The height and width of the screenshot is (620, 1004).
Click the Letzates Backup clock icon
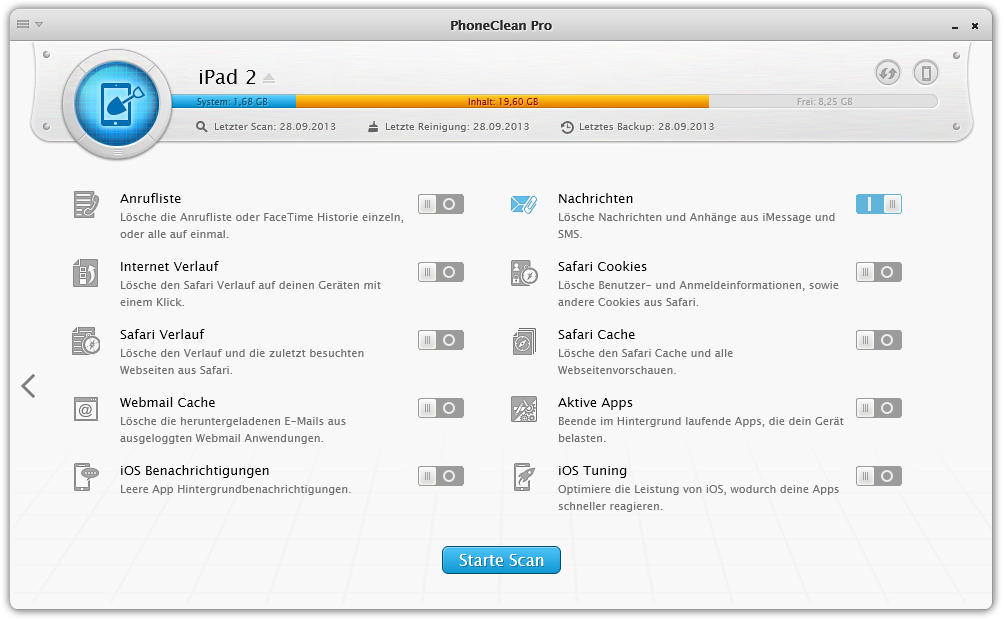[x=567, y=127]
